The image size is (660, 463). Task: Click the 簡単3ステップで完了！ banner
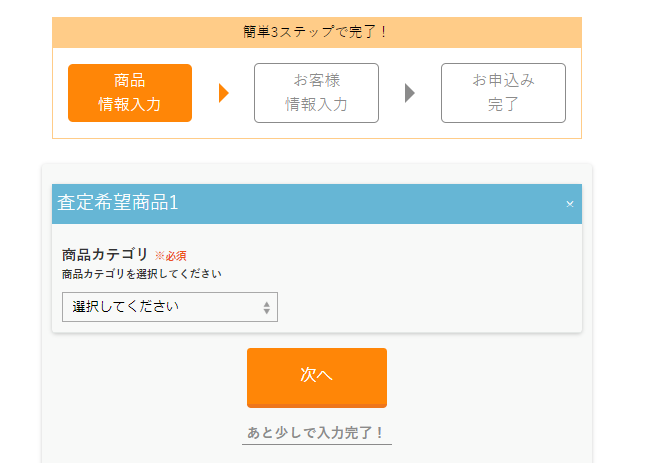coord(317,32)
